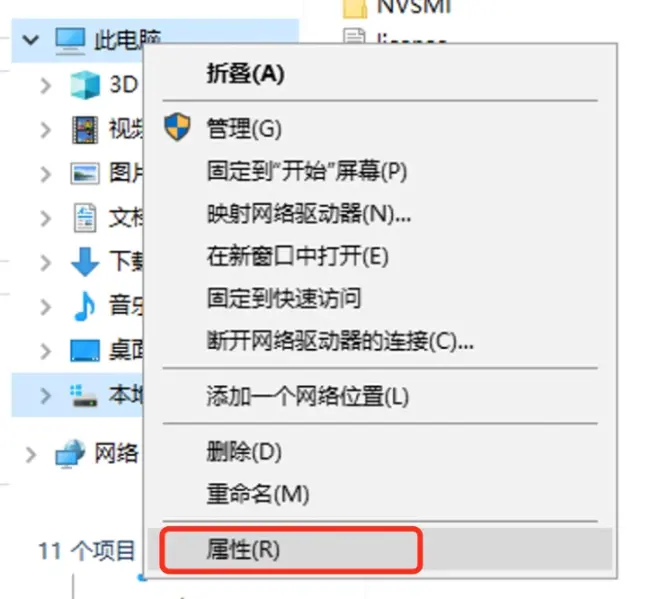Image resolution: width=660 pixels, height=599 pixels.
Task: Open the 3D objects folder icon
Action: [x=85, y=85]
